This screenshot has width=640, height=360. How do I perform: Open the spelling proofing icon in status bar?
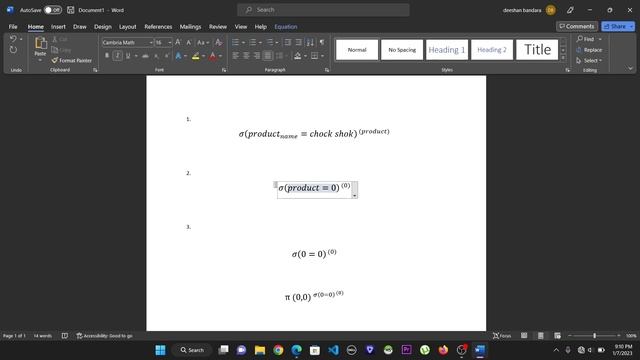pyautogui.click(x=64, y=336)
